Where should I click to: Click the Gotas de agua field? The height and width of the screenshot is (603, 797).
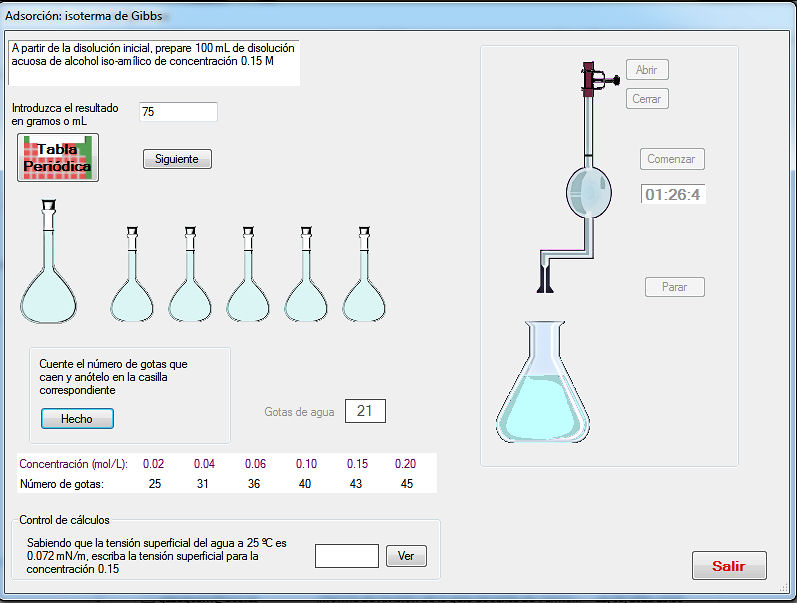365,411
